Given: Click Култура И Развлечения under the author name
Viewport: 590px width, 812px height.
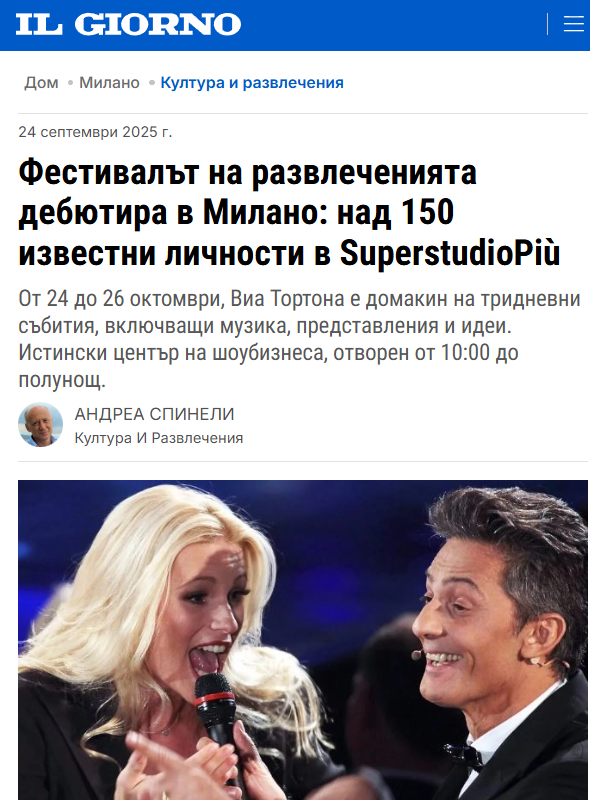Looking at the screenshot, I should (x=159, y=438).
